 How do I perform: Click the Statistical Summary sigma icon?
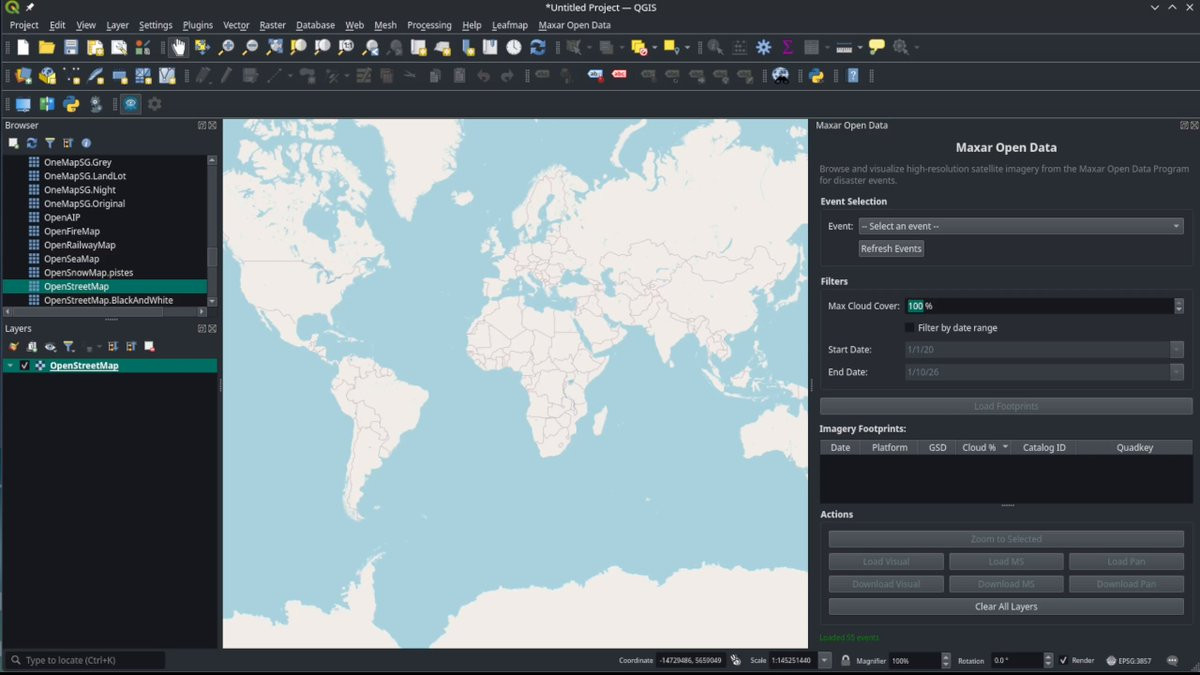788,47
